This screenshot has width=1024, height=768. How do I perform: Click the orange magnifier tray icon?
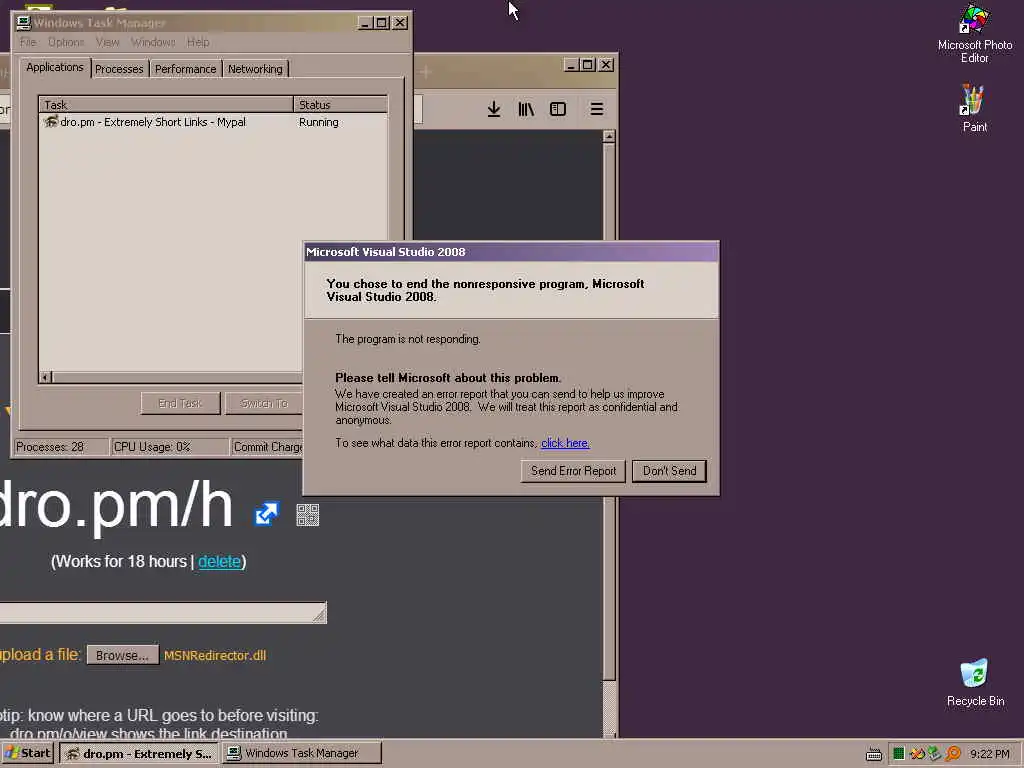click(x=953, y=754)
